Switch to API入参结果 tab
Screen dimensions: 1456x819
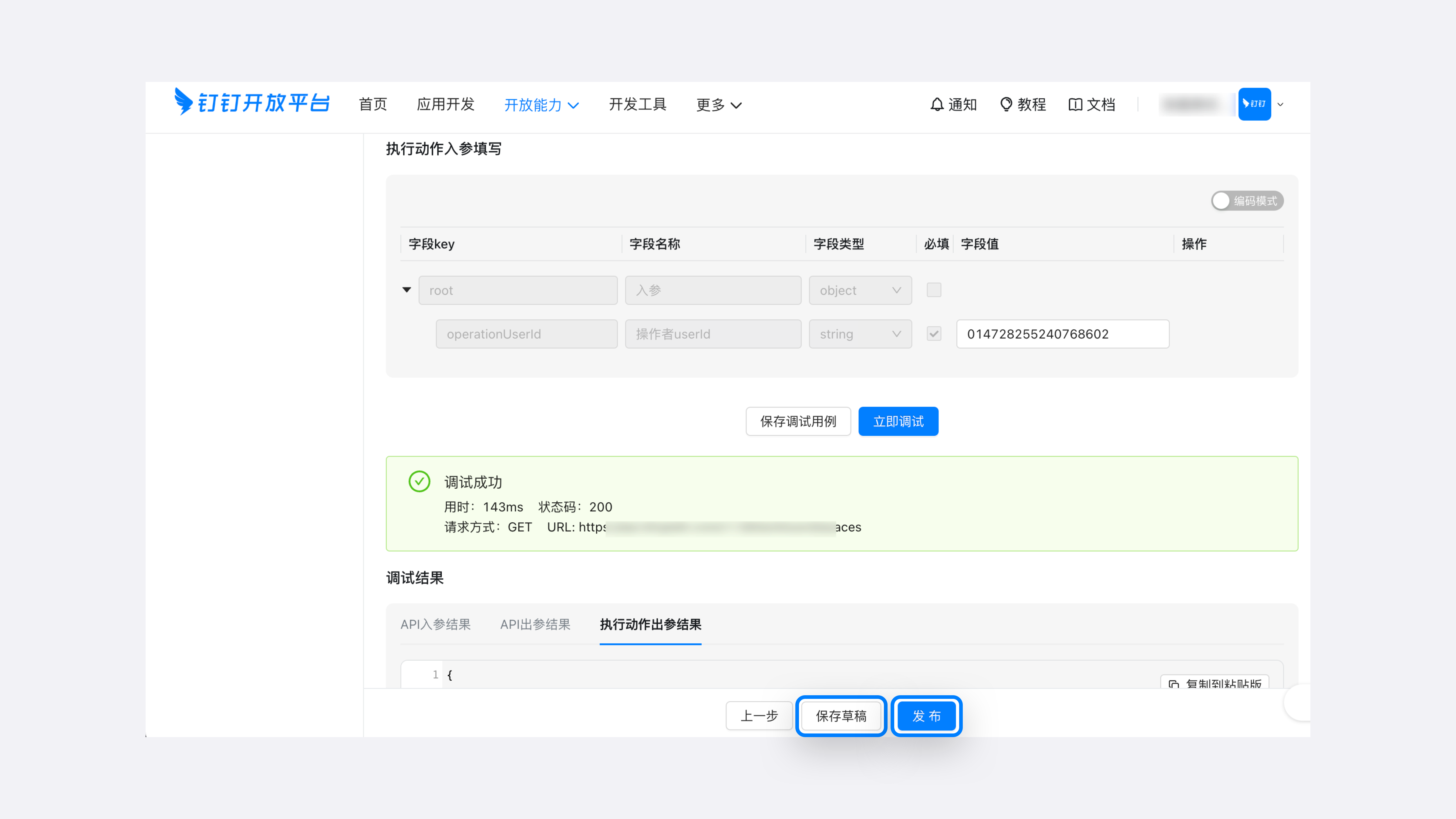[435, 624]
